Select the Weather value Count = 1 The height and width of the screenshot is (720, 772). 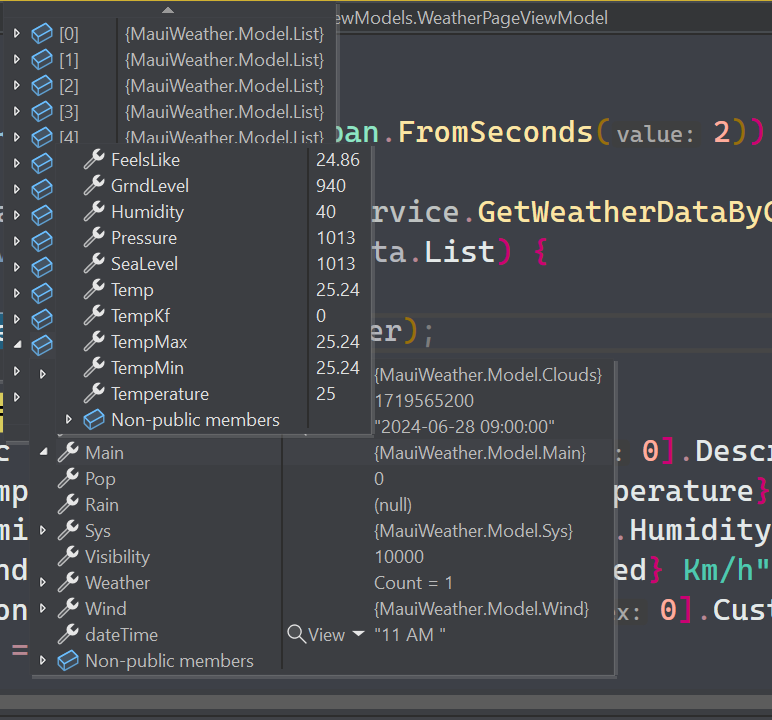pyautogui.click(x=414, y=583)
